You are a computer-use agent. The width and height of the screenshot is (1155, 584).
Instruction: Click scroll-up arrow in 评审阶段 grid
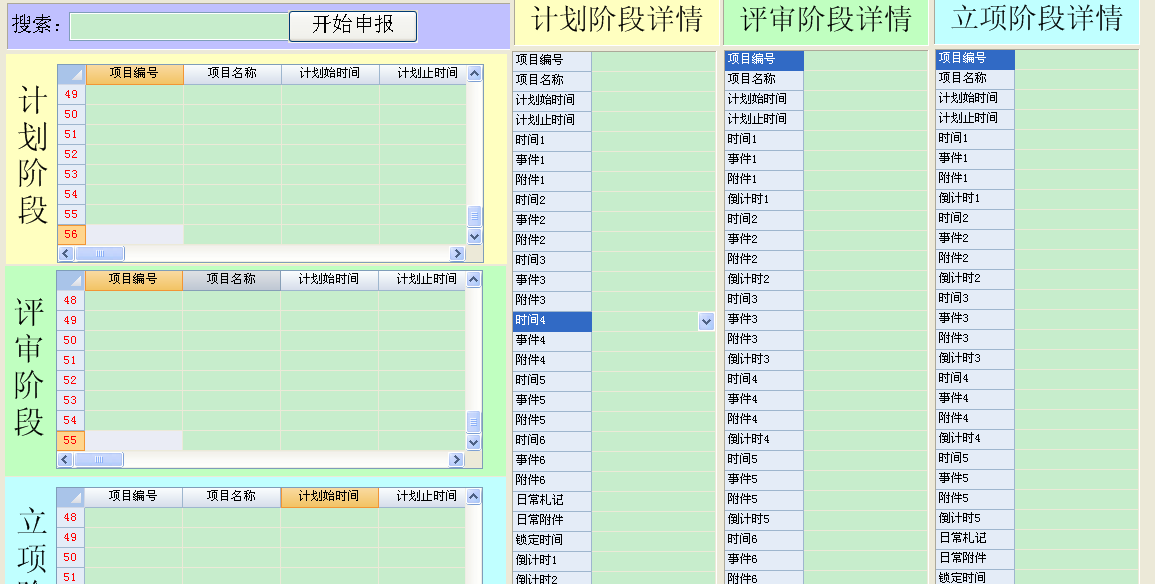click(x=474, y=279)
